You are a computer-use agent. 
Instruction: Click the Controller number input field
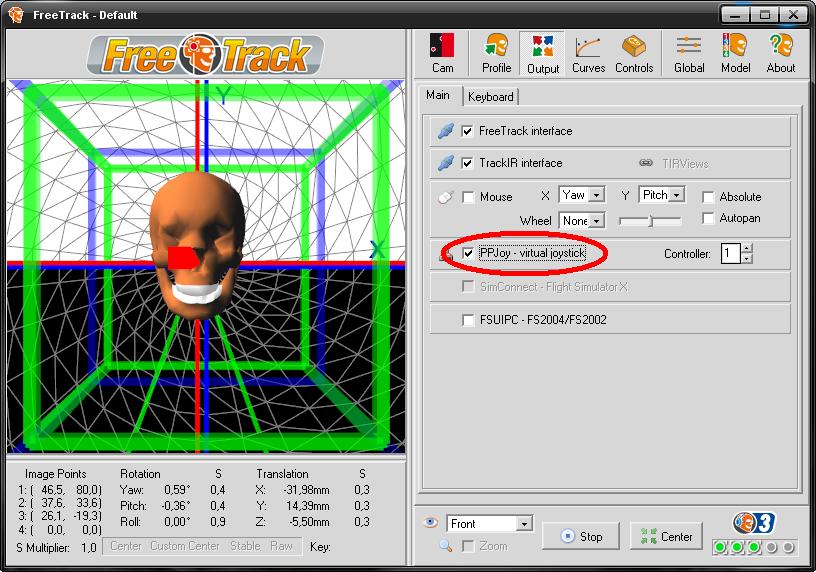click(x=731, y=253)
